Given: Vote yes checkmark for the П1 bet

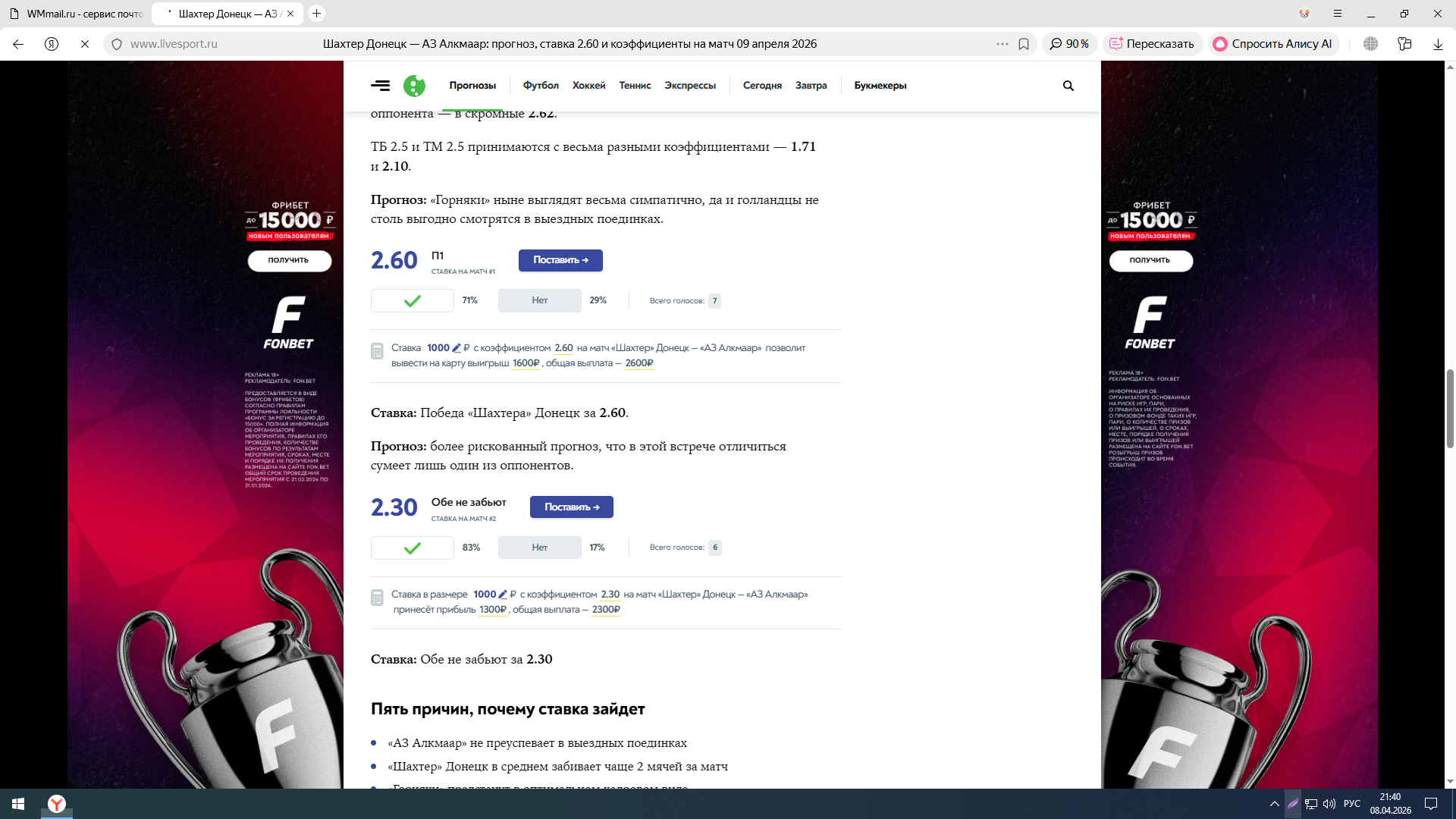Looking at the screenshot, I should [413, 301].
